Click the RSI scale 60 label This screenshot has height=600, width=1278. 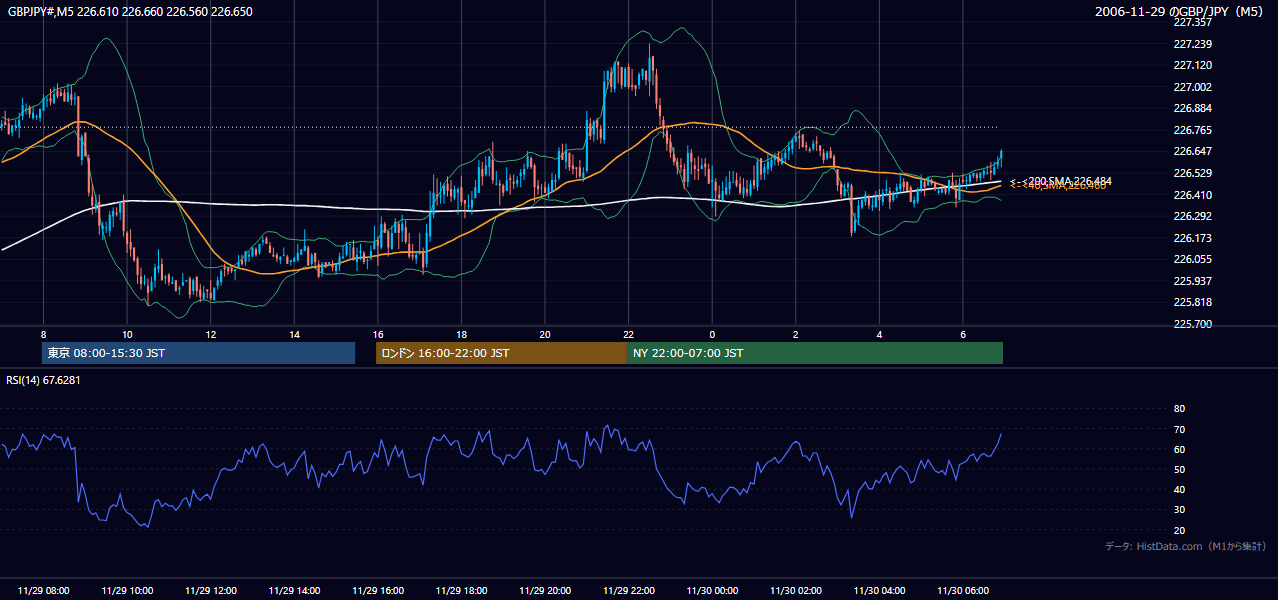(x=1179, y=449)
